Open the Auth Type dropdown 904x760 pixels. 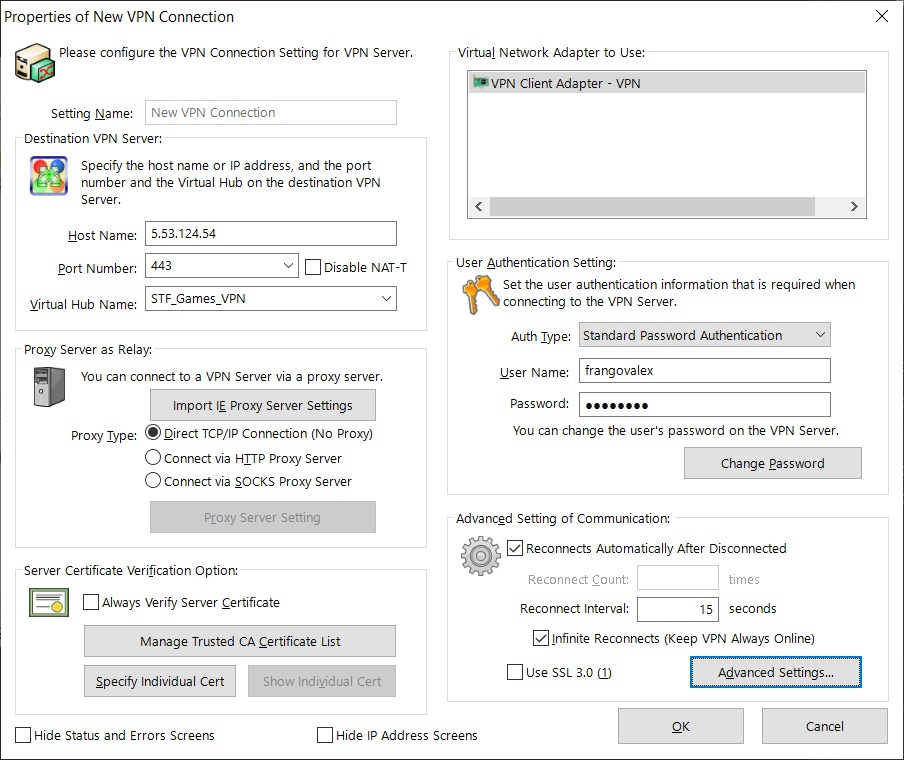click(x=820, y=335)
